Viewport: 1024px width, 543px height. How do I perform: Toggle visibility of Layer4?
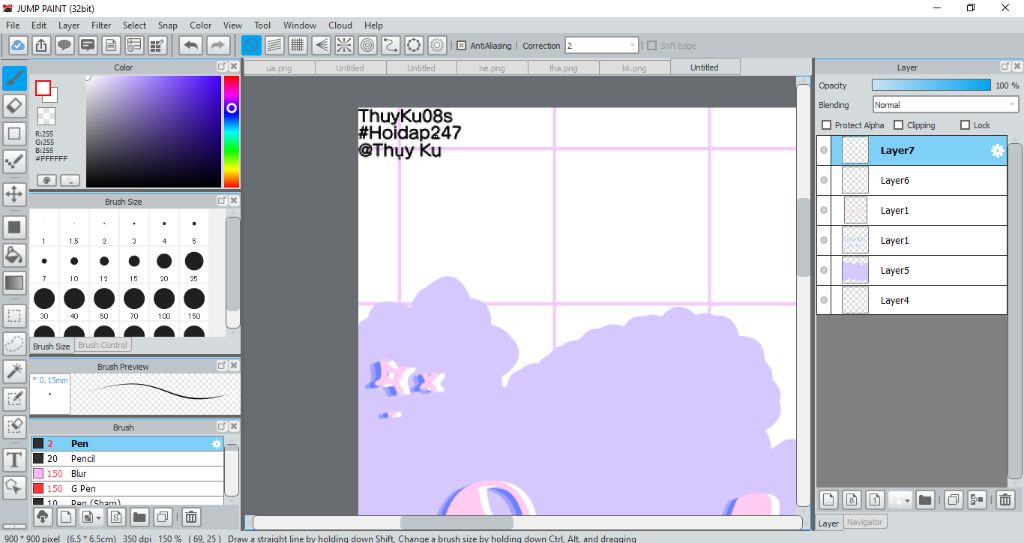click(824, 301)
